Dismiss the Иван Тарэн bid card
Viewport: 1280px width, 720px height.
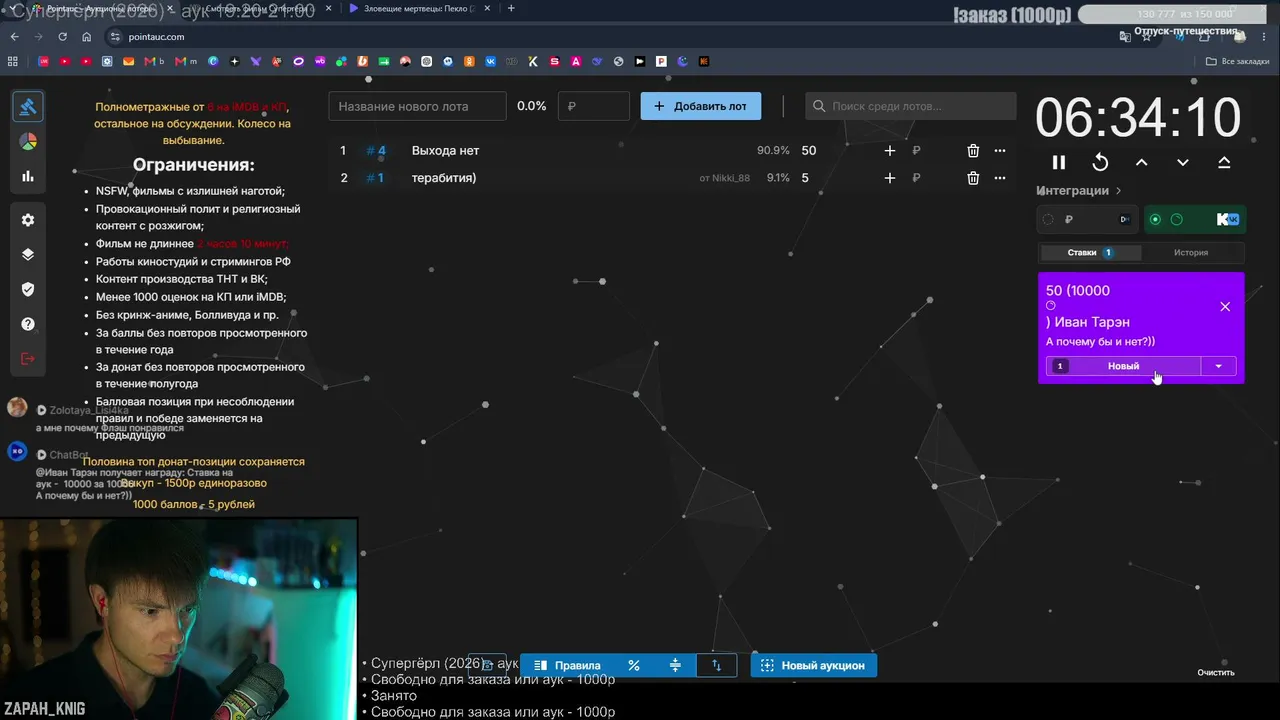point(1225,307)
